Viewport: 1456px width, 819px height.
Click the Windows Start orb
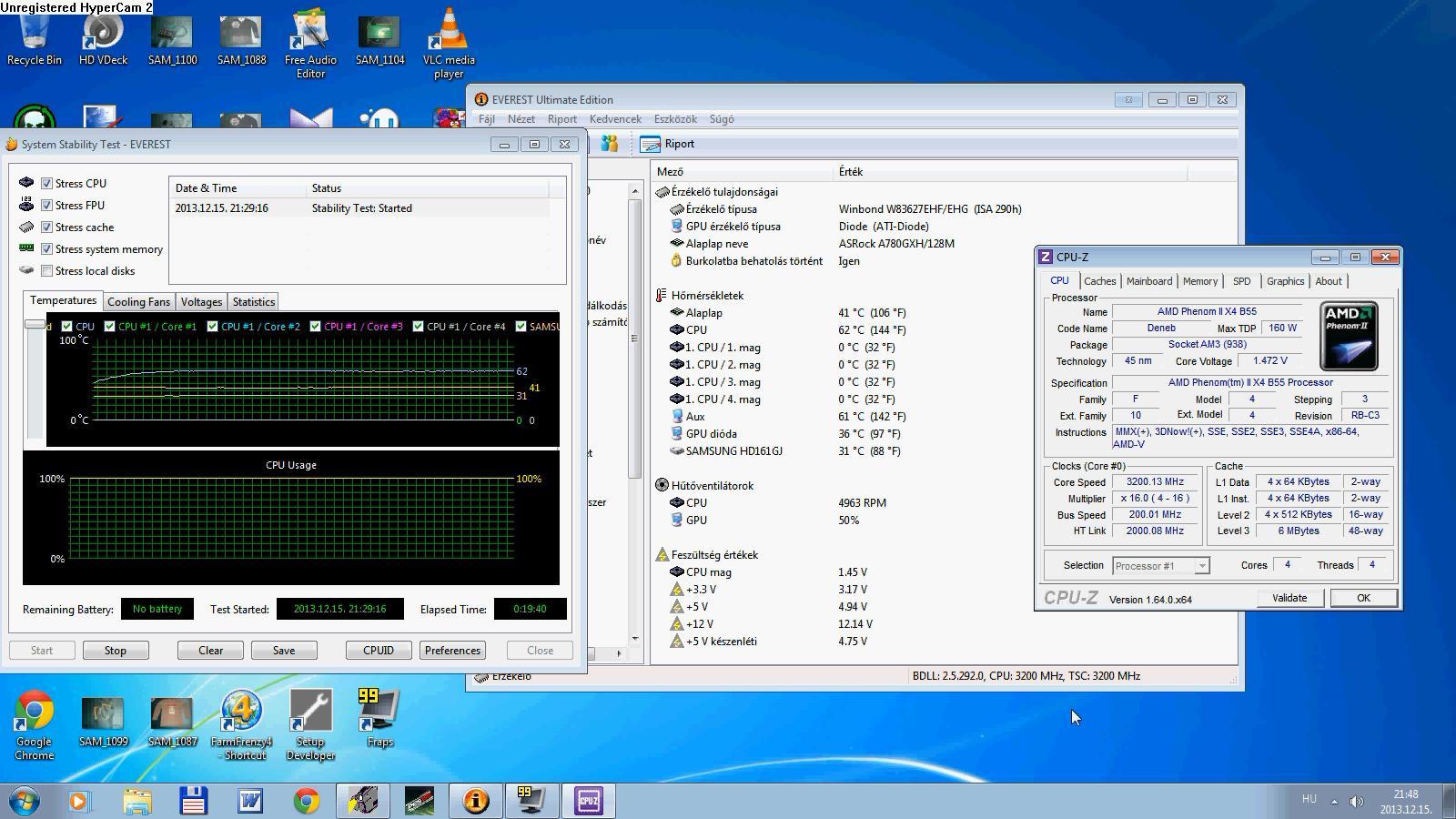pos(25,801)
